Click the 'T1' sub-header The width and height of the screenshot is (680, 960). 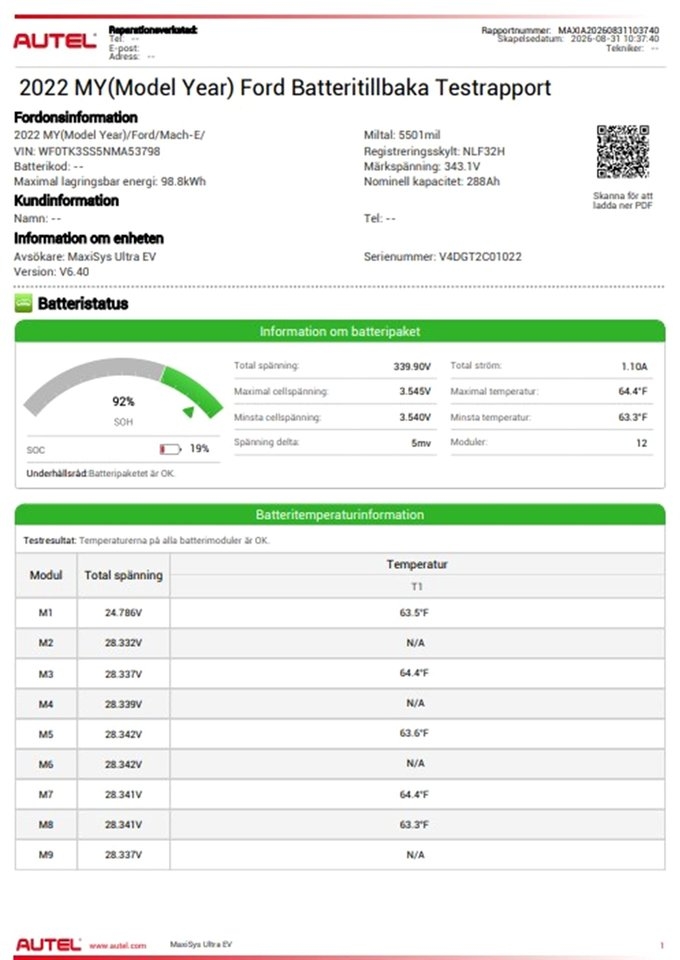[x=417, y=587]
